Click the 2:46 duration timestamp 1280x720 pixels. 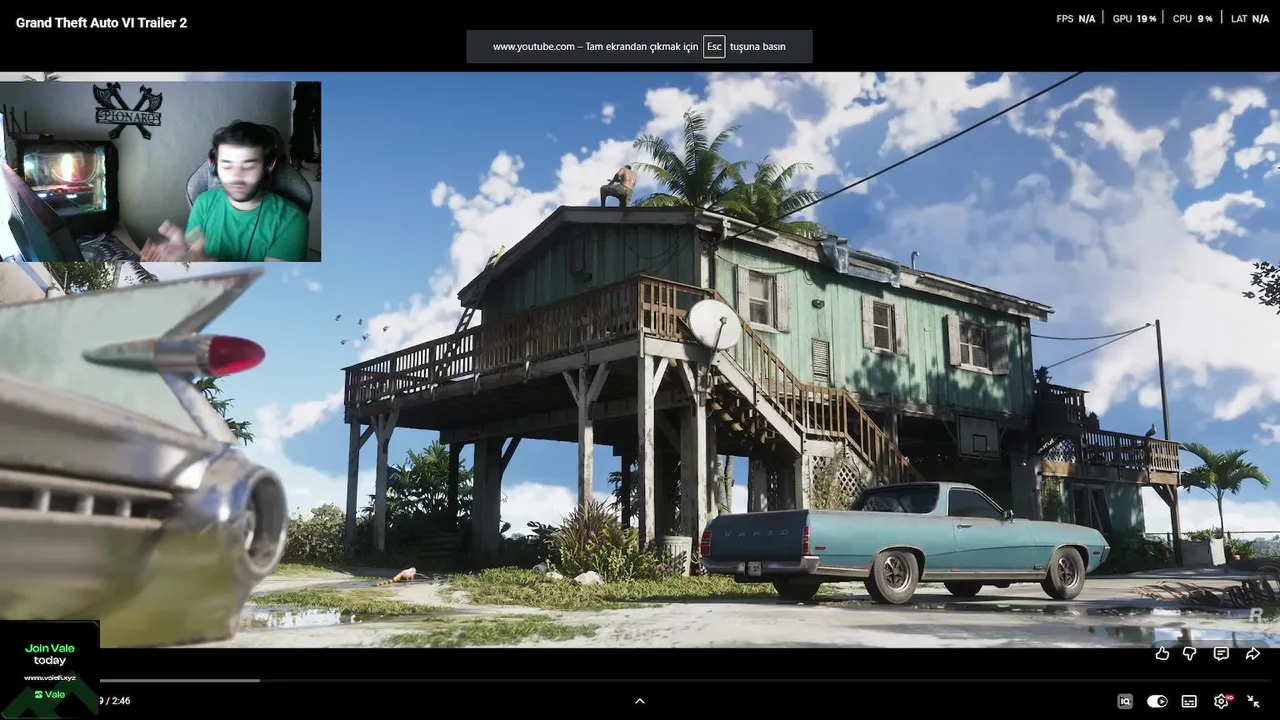point(121,701)
